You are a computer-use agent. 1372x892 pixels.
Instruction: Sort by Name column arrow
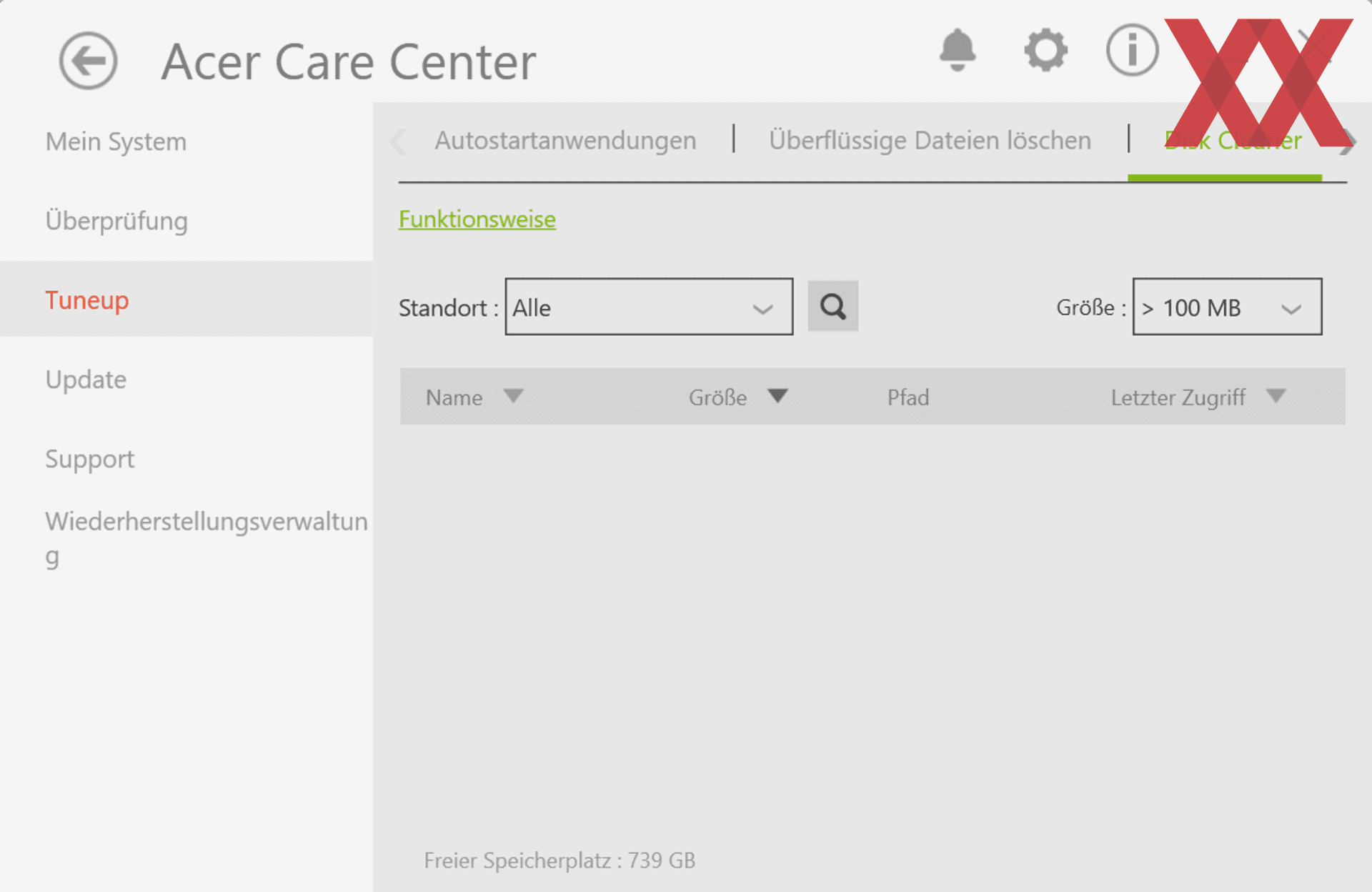point(513,396)
